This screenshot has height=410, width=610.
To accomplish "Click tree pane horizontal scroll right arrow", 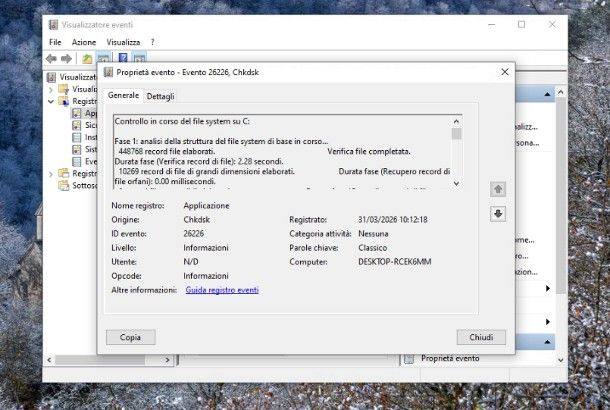I will tap(168, 360).
